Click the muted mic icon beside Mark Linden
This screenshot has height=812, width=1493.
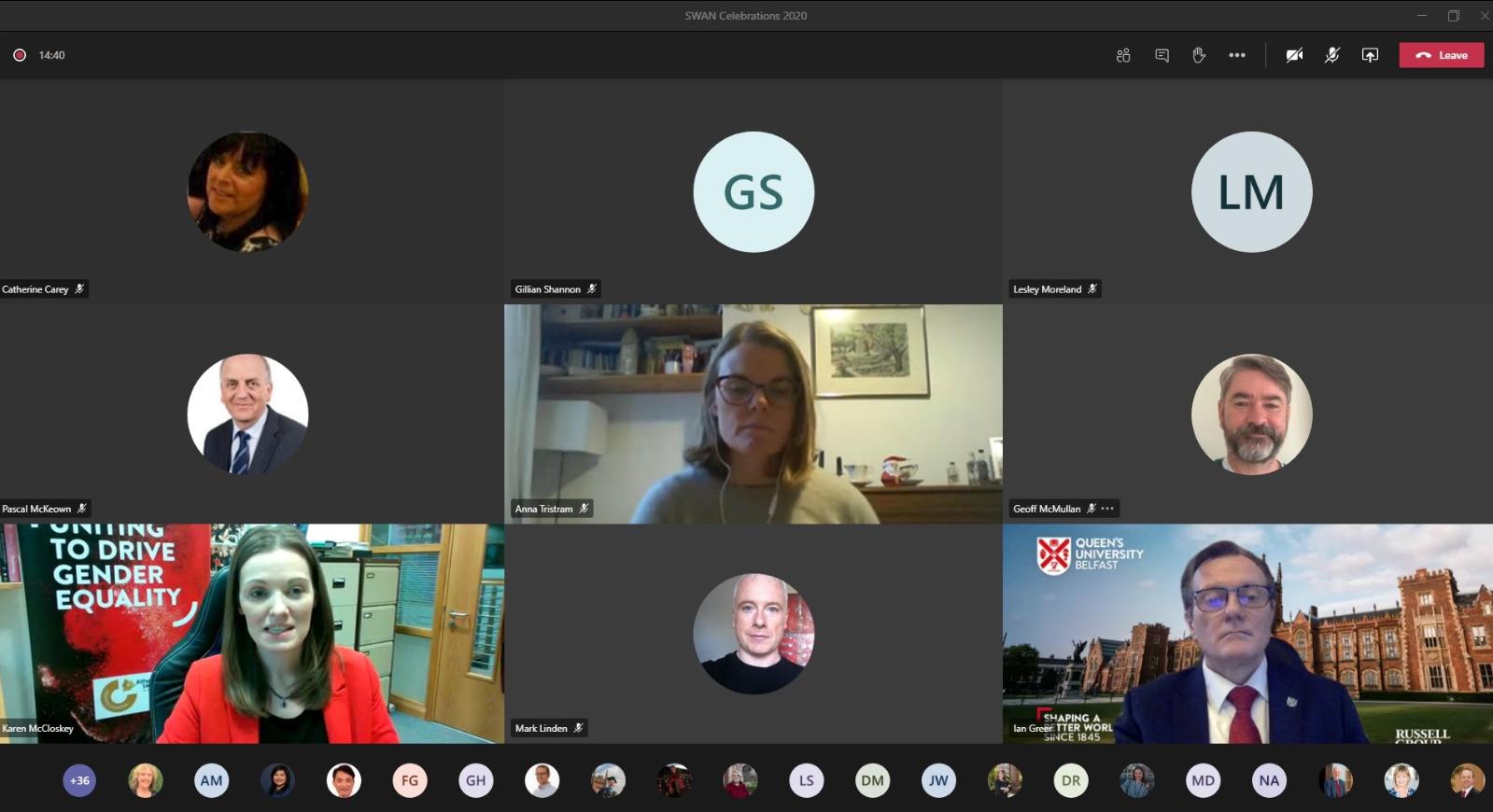tap(578, 728)
